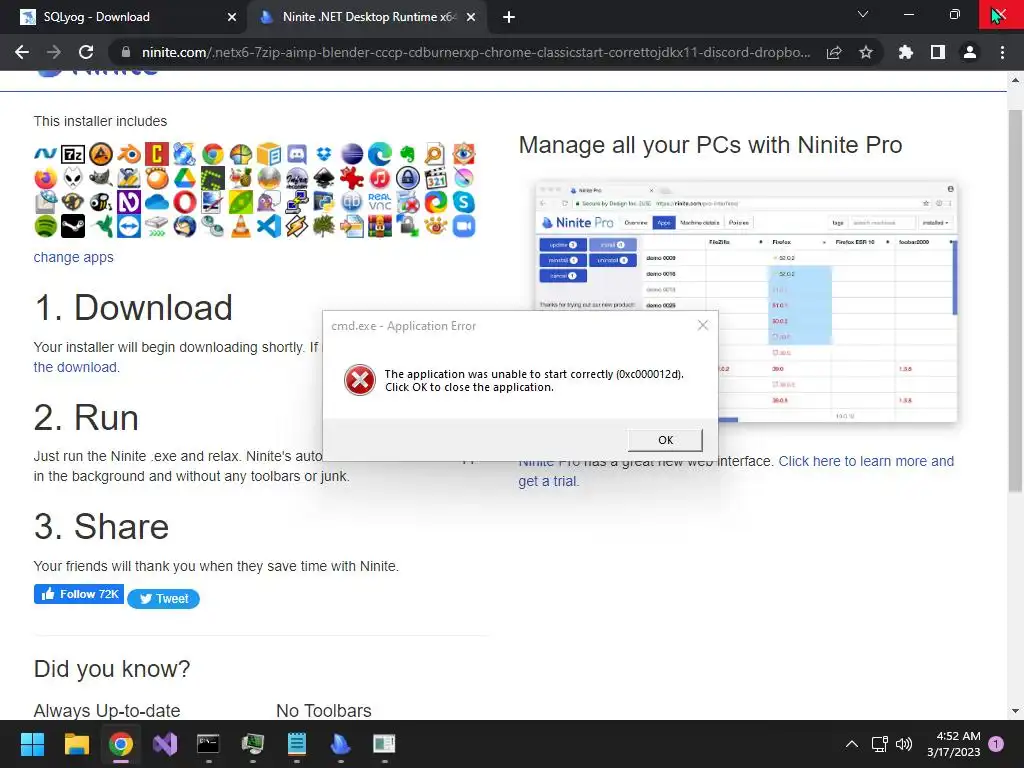
Task: Bookmark this page with the star
Action: pyautogui.click(x=866, y=52)
